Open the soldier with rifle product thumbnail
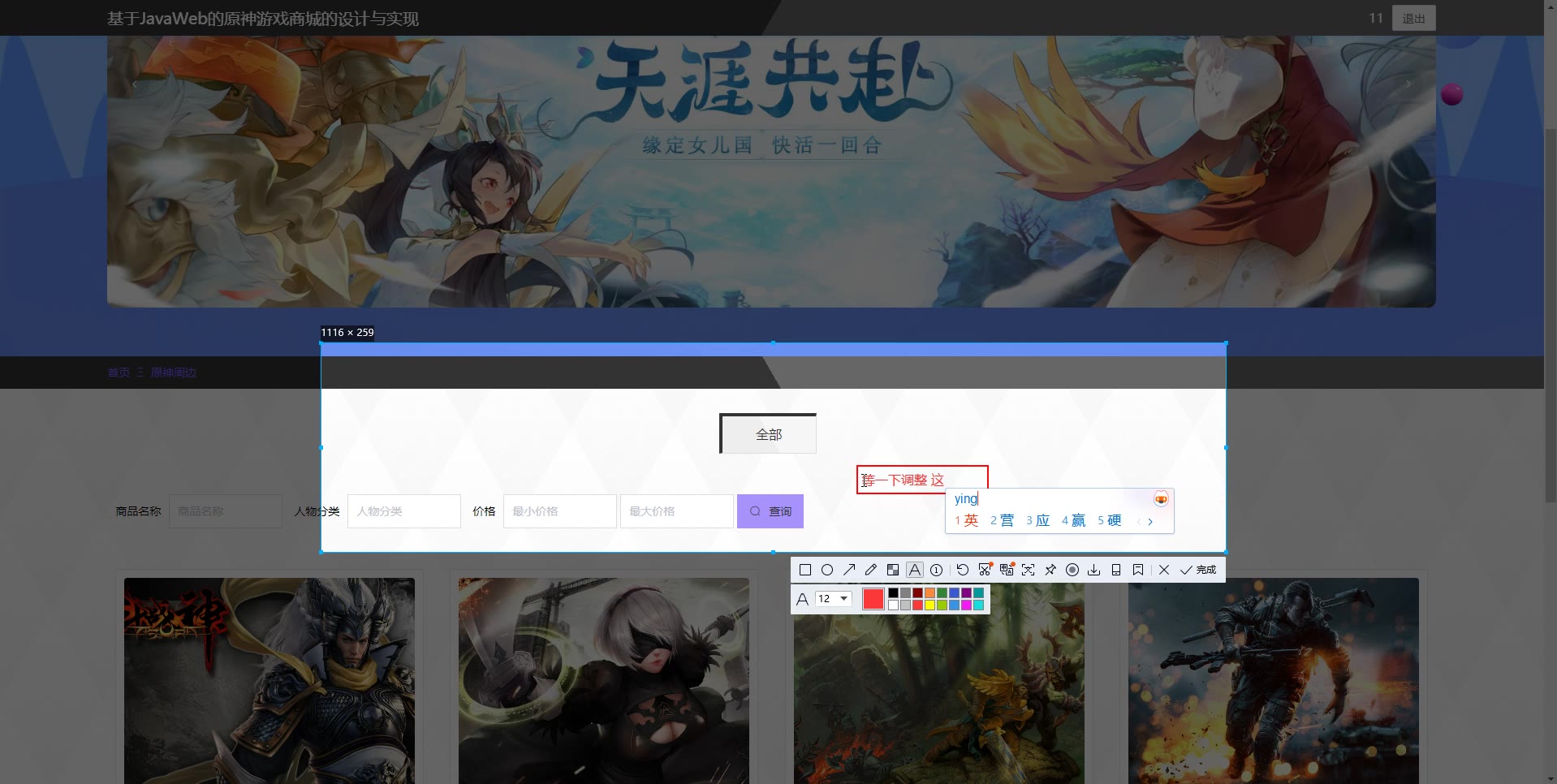The width and height of the screenshot is (1557, 784). (1274, 681)
